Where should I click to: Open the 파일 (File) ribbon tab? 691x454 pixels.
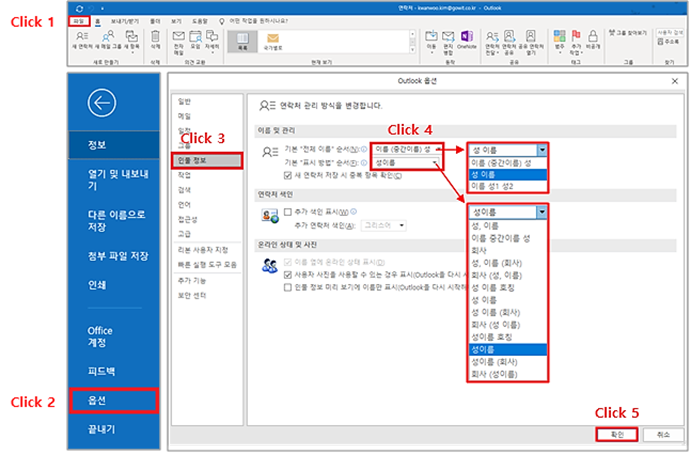[79, 21]
